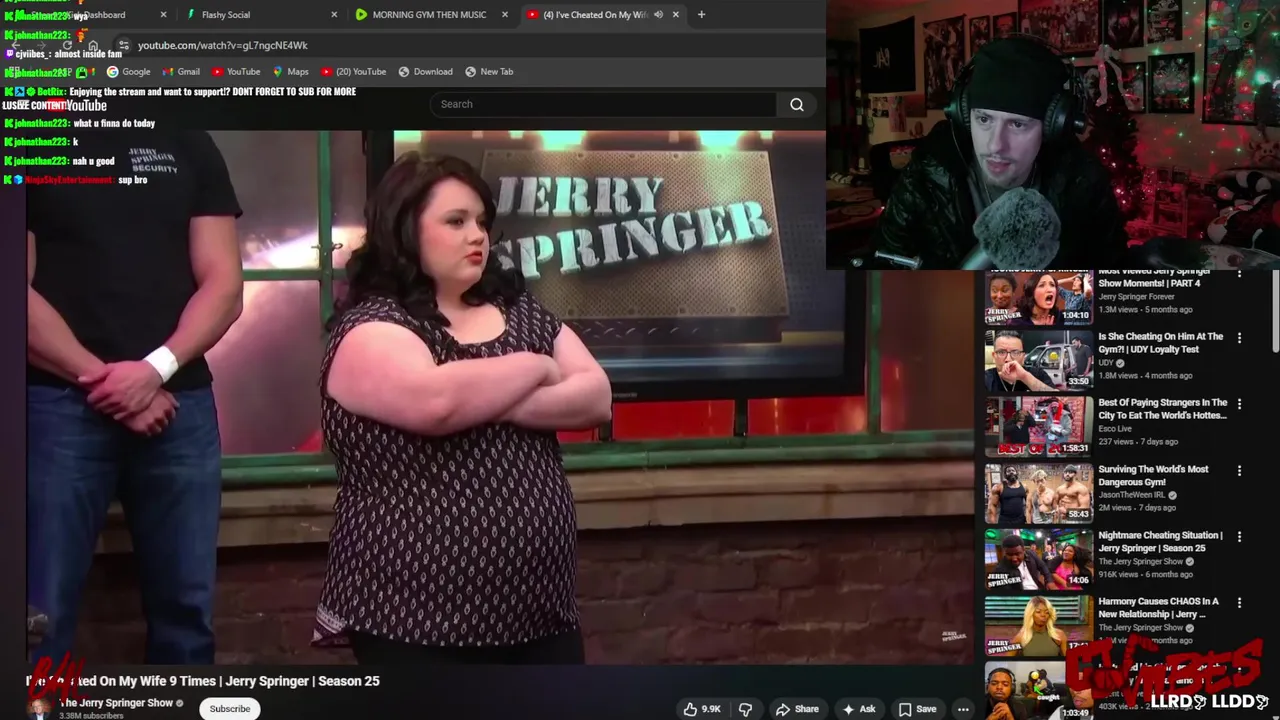Open menu for Most Viewed Jerry Springer video
Screen dimensions: 1280x720
(1239, 273)
